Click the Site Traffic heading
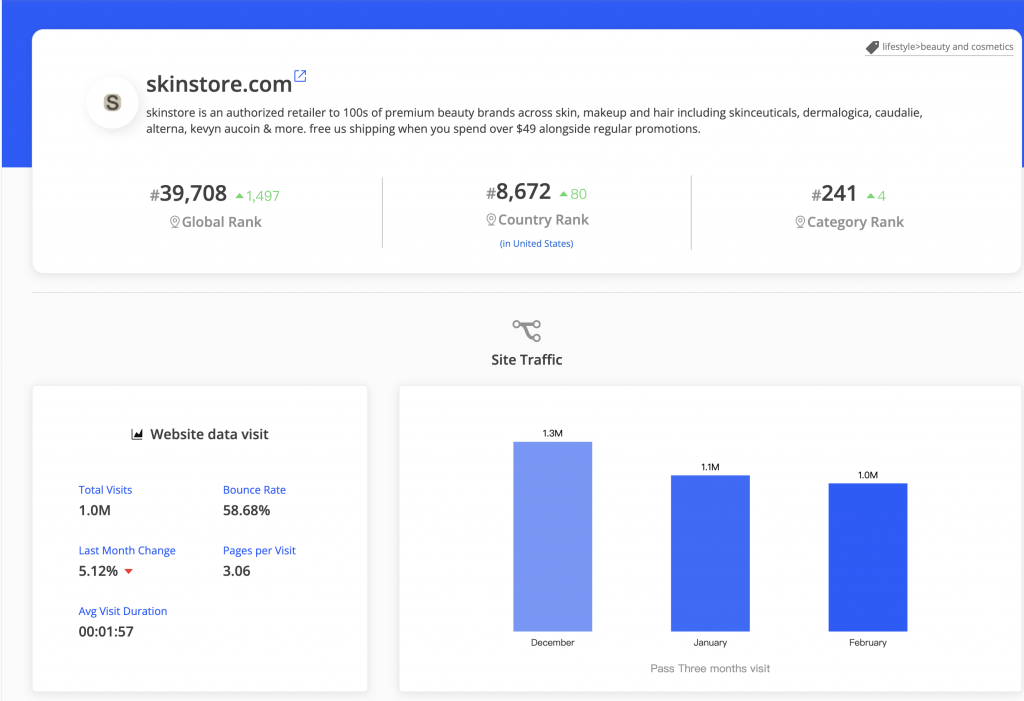 tap(526, 360)
